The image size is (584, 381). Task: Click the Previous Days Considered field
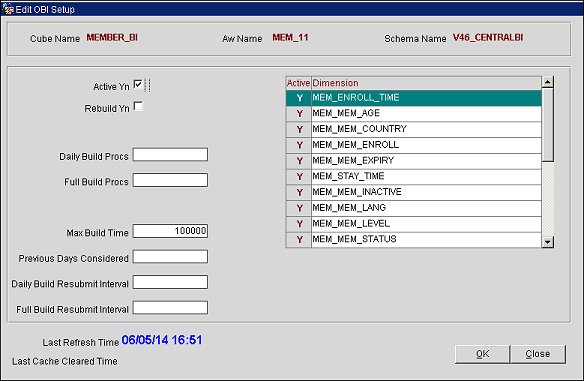coord(170,257)
